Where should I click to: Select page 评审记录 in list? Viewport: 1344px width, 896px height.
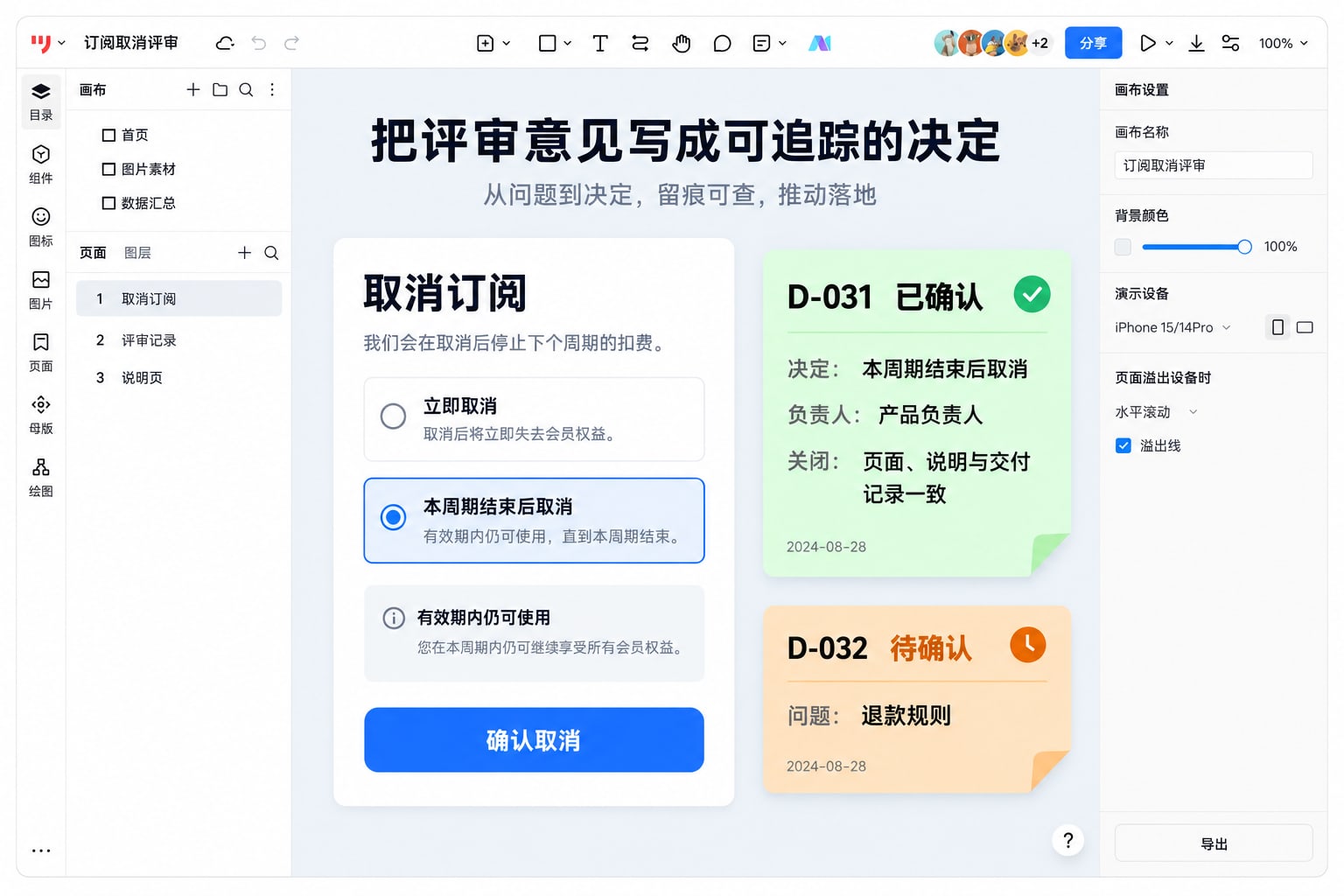point(178,340)
